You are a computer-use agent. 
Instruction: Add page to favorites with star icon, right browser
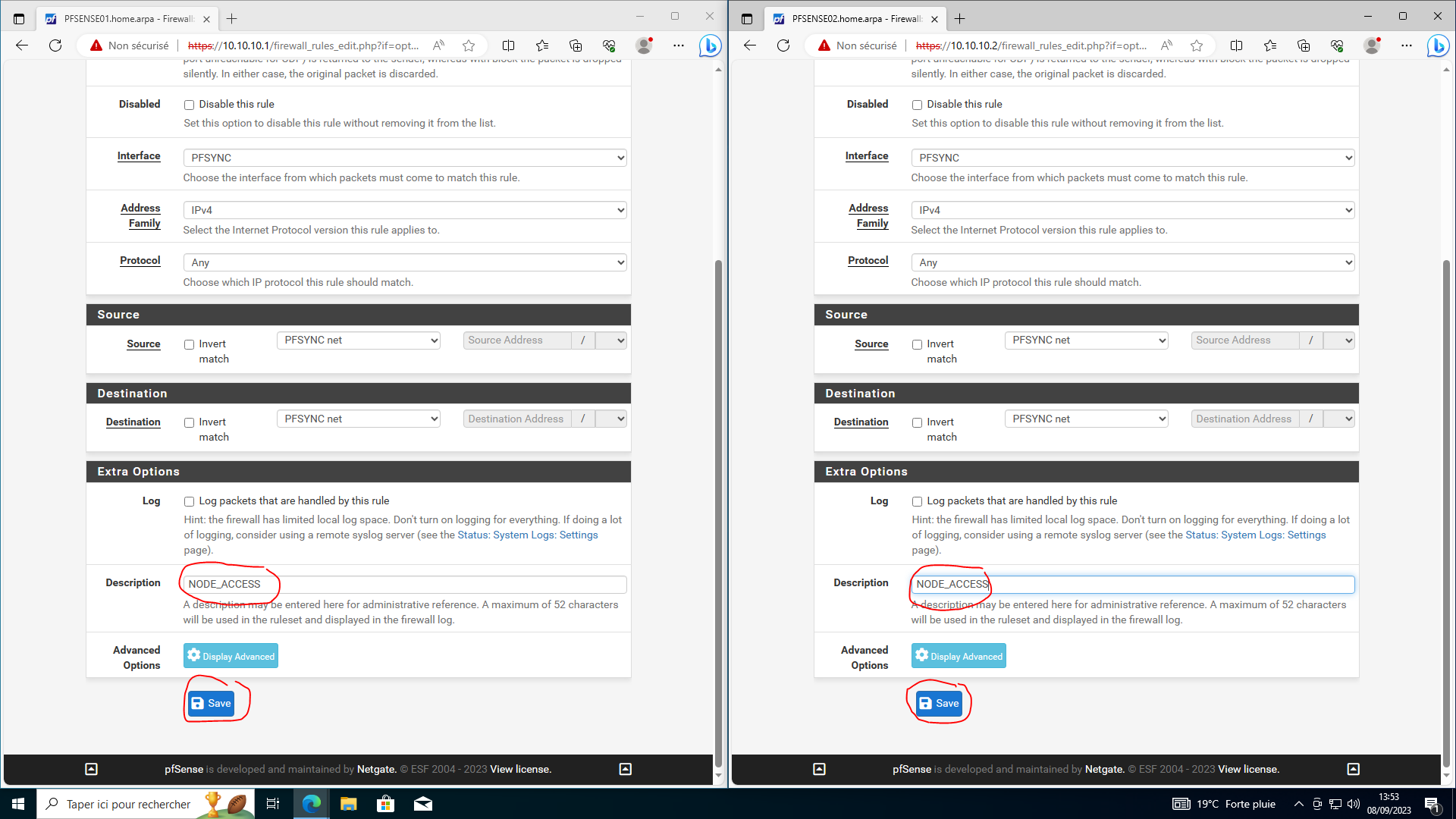[x=1197, y=45]
